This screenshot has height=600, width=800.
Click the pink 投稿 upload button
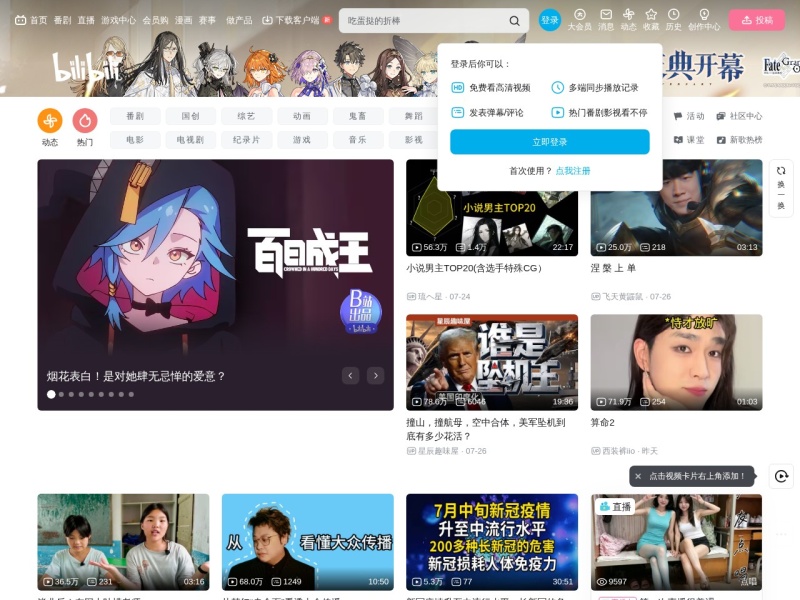(757, 20)
